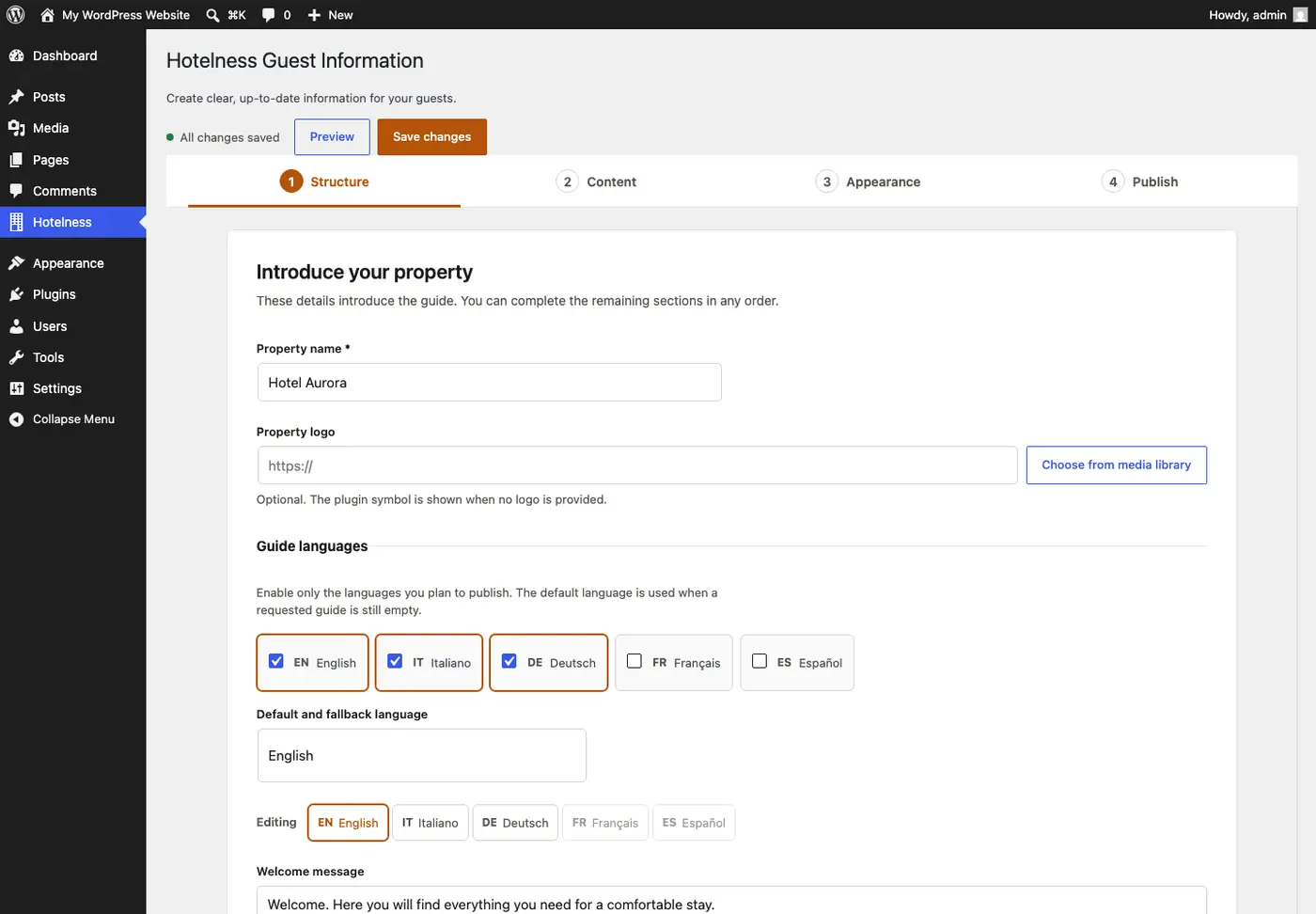This screenshot has width=1316, height=914.
Task: Click the Welcome message text field
Action: [731, 900]
